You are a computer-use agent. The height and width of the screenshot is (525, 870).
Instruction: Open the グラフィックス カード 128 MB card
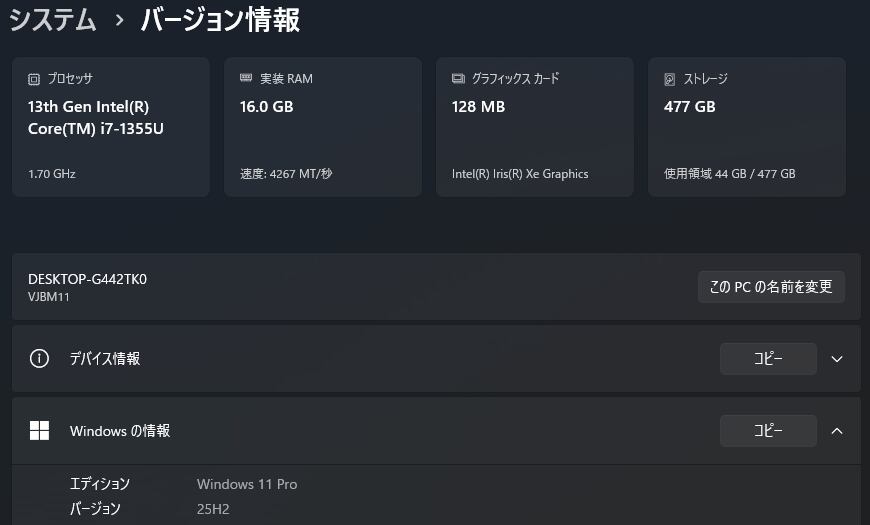pos(535,127)
